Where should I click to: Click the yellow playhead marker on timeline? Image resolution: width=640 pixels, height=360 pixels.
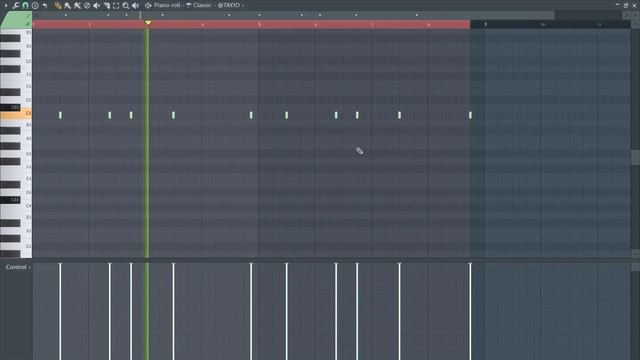point(148,23)
